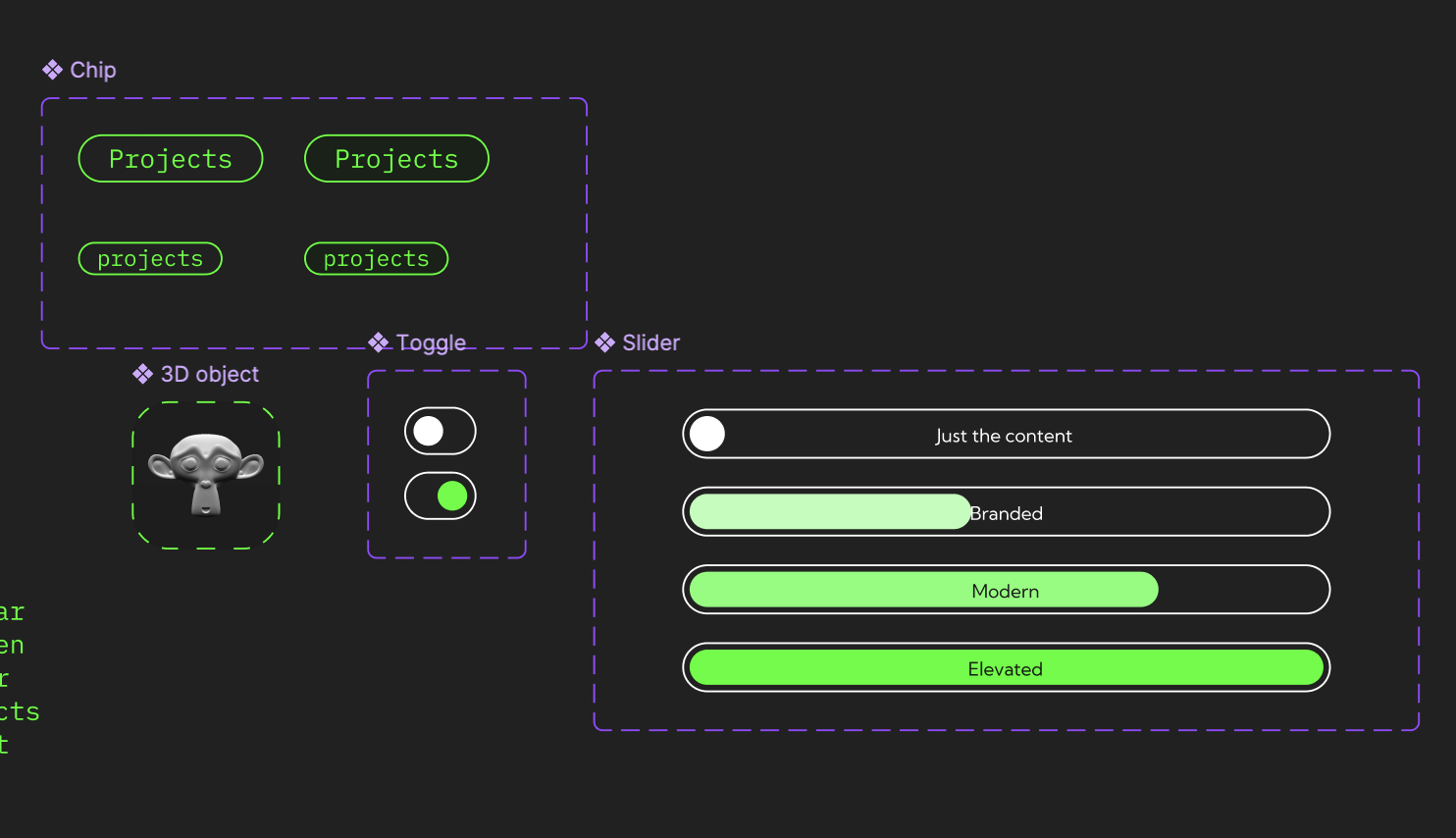Viewport: 1456px width, 838px height.
Task: Turn off the switch with the green knob
Action: pyautogui.click(x=441, y=497)
